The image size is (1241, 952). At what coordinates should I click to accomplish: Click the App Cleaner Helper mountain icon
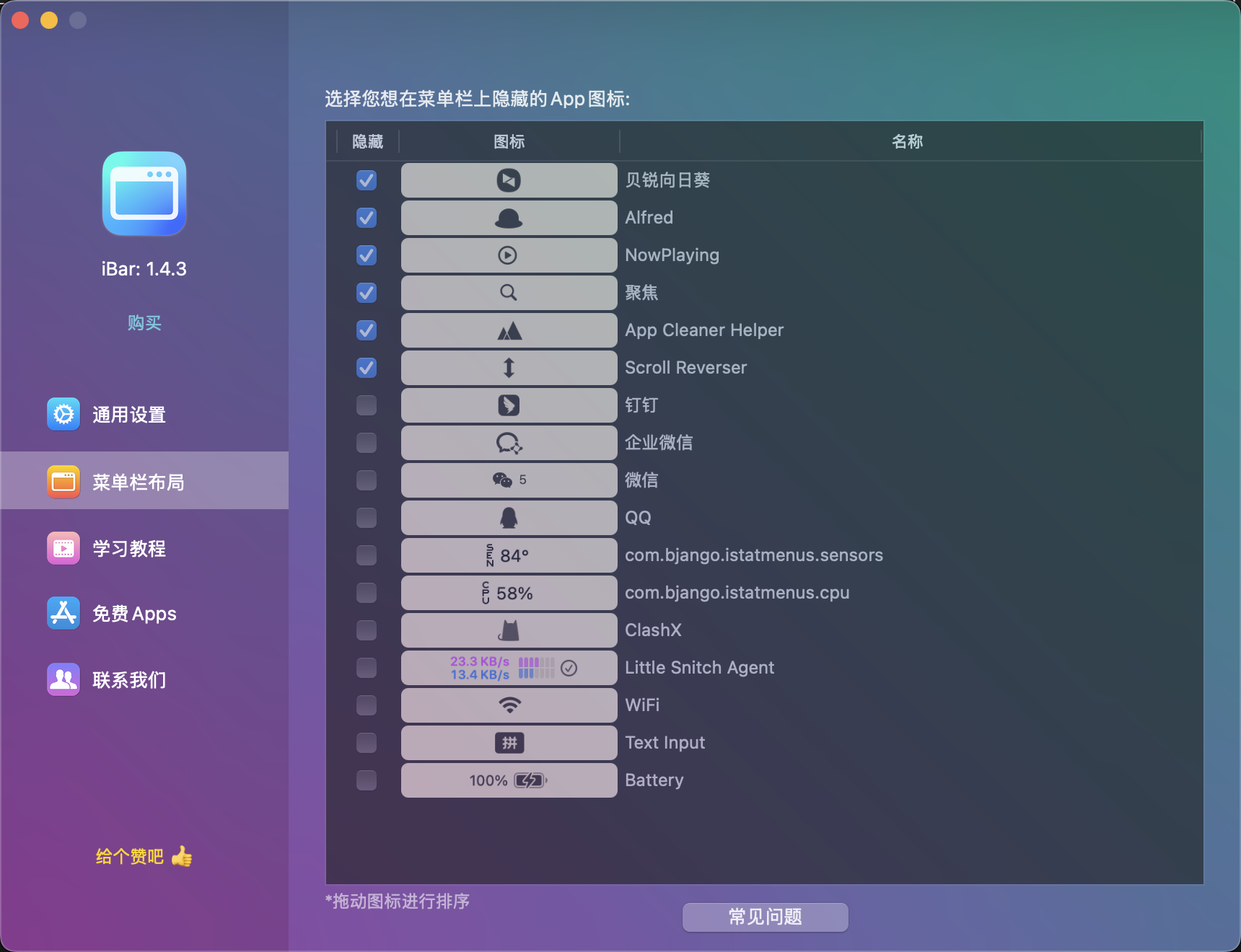click(509, 331)
